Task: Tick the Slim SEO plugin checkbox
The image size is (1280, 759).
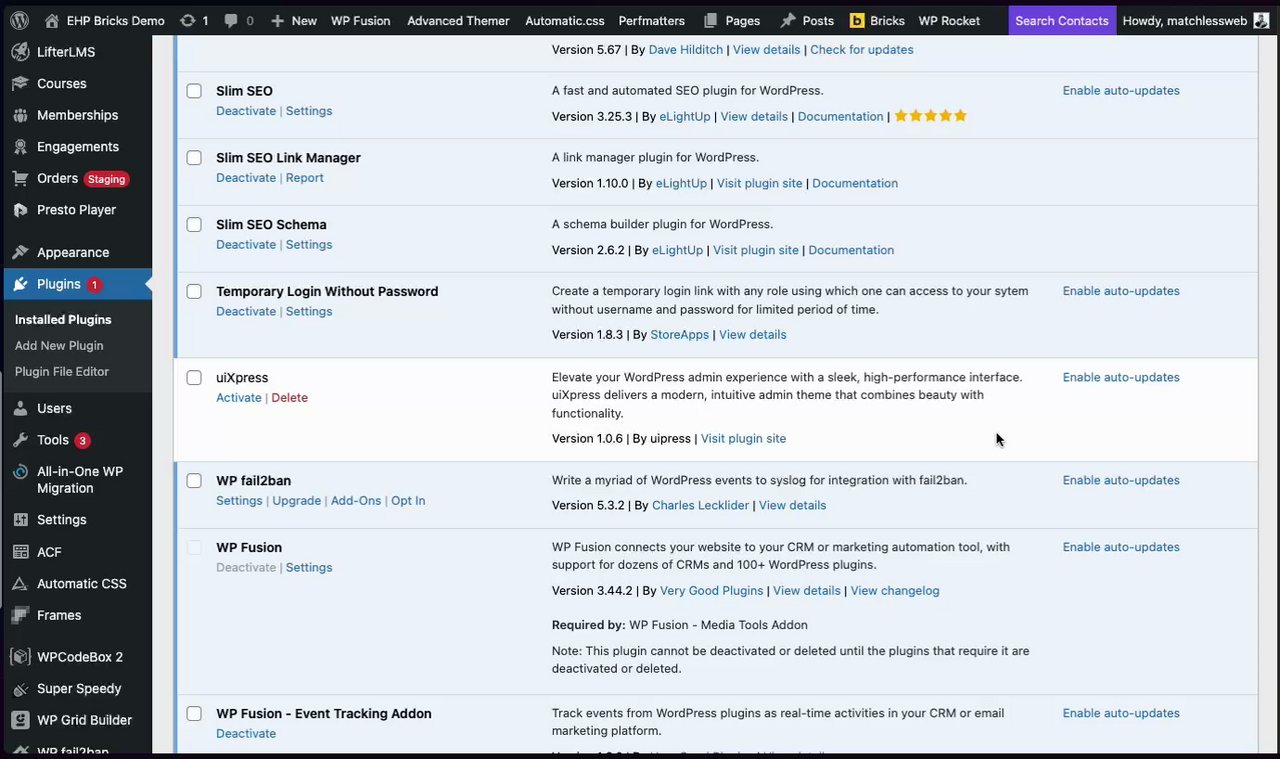Action: (194, 91)
